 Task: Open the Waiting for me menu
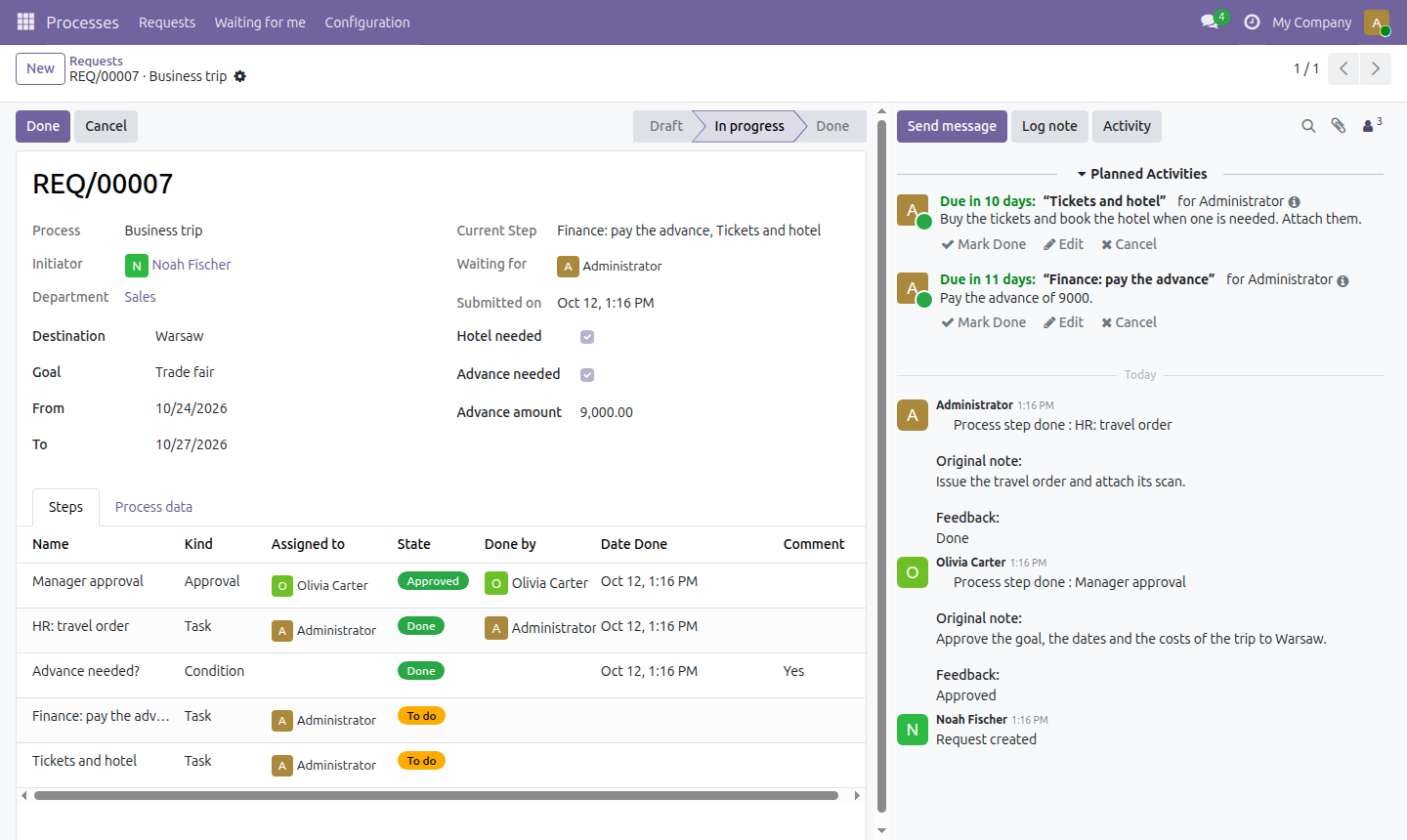tap(260, 22)
